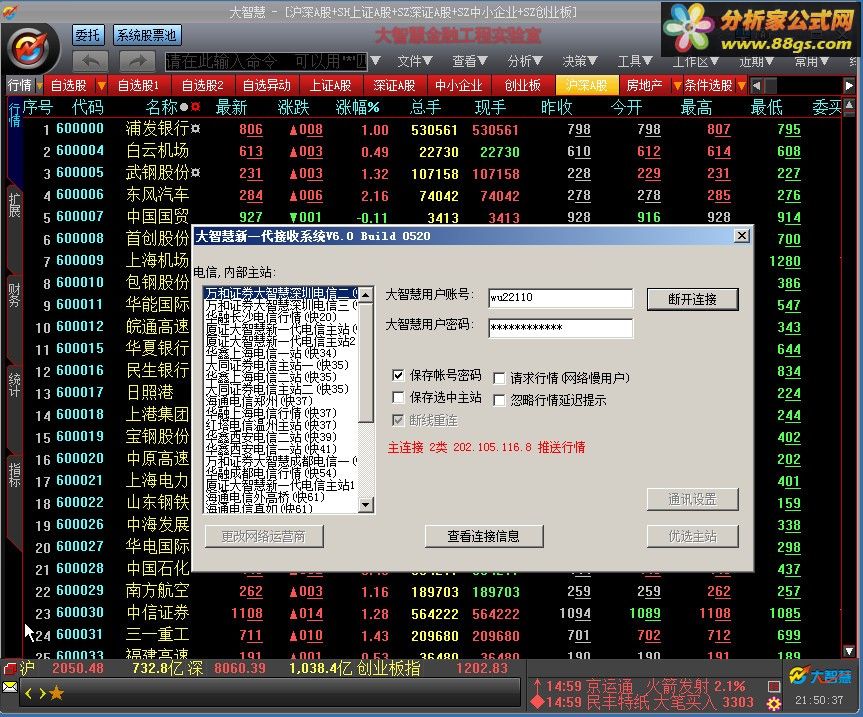Click the red box icon beside 沪 index

(x=10, y=669)
